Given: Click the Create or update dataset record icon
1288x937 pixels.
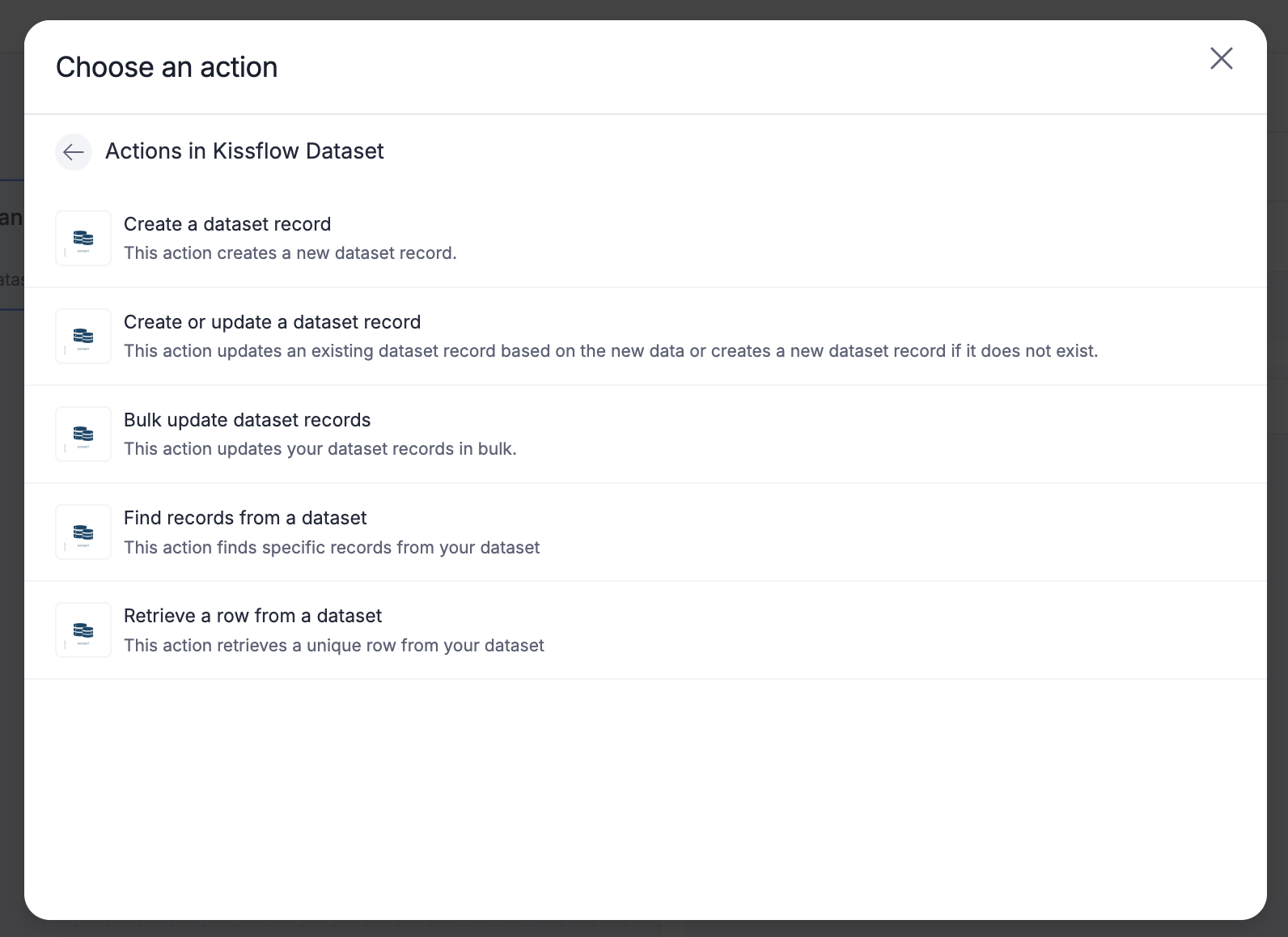Looking at the screenshot, I should point(83,337).
